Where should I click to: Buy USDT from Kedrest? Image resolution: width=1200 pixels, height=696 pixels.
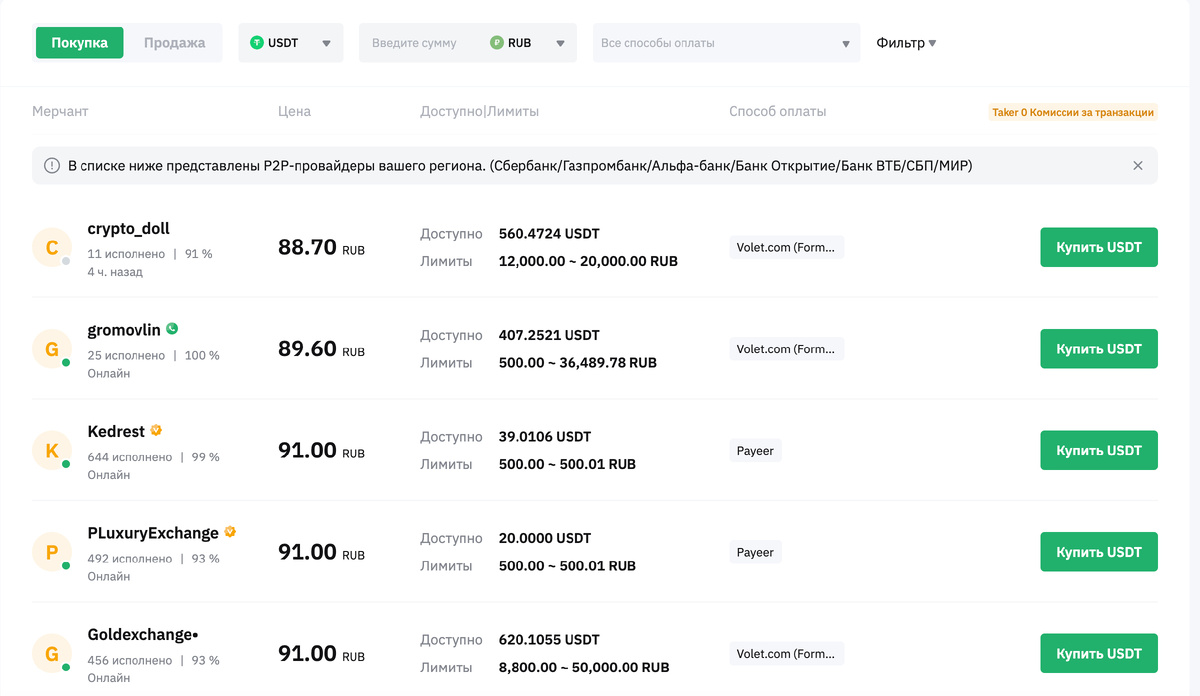click(1098, 450)
